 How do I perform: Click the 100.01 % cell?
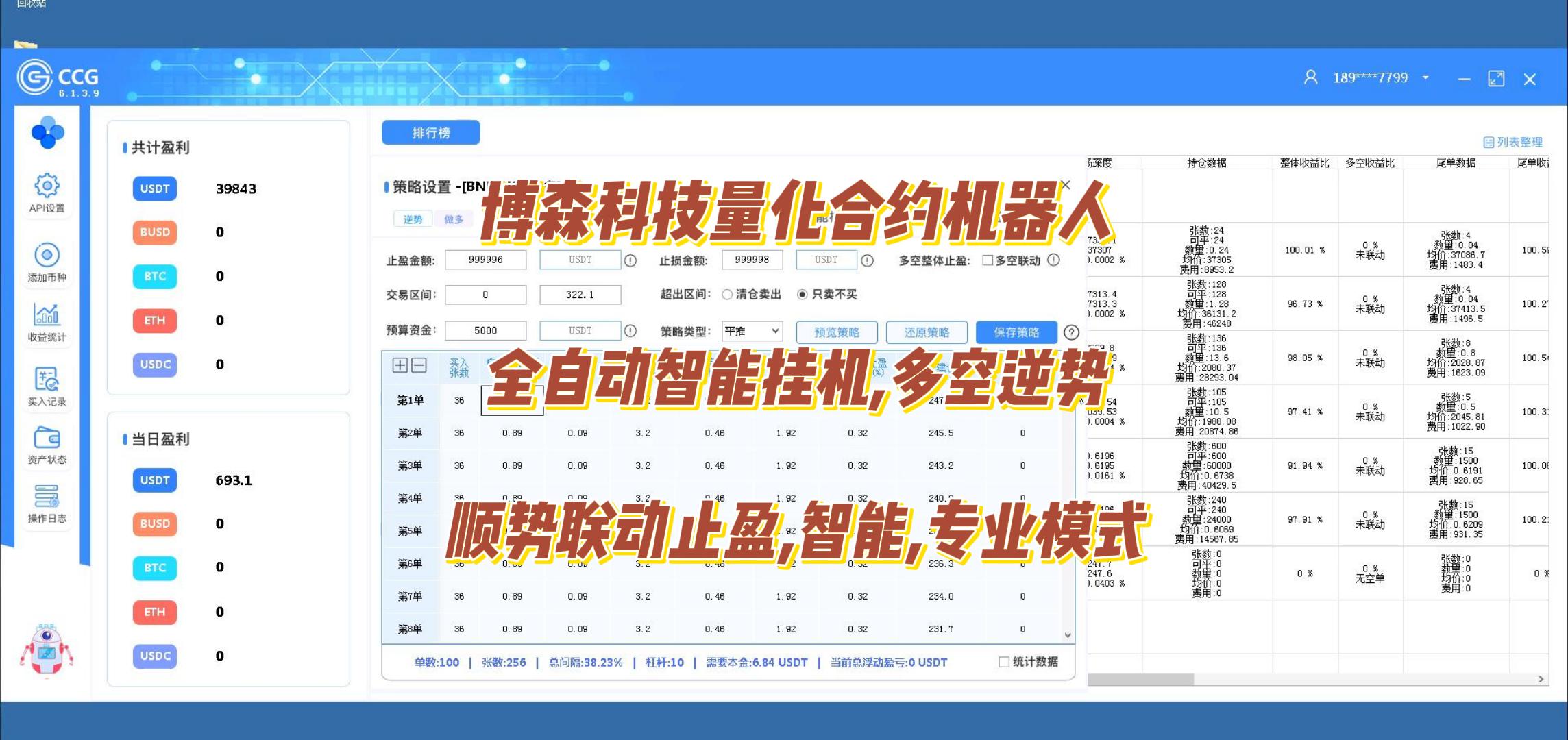click(x=1305, y=250)
